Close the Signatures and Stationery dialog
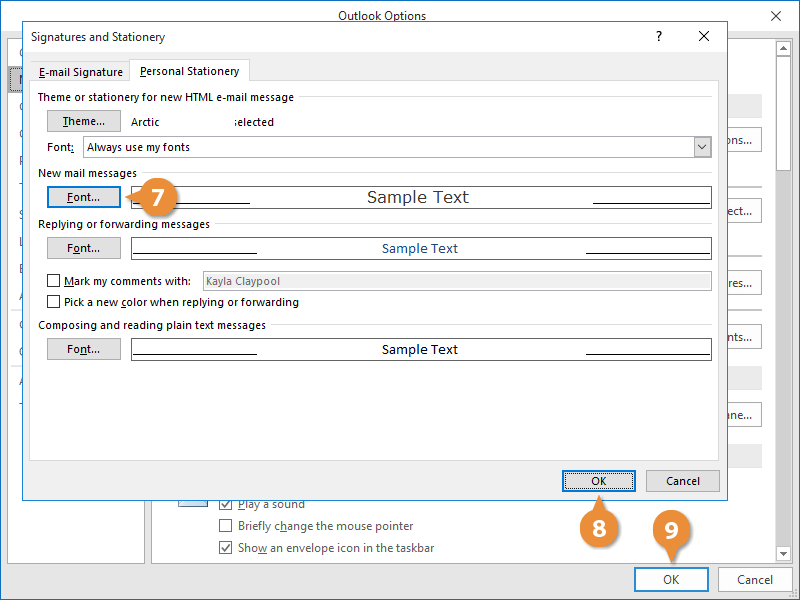This screenshot has height=600, width=800. tap(704, 37)
